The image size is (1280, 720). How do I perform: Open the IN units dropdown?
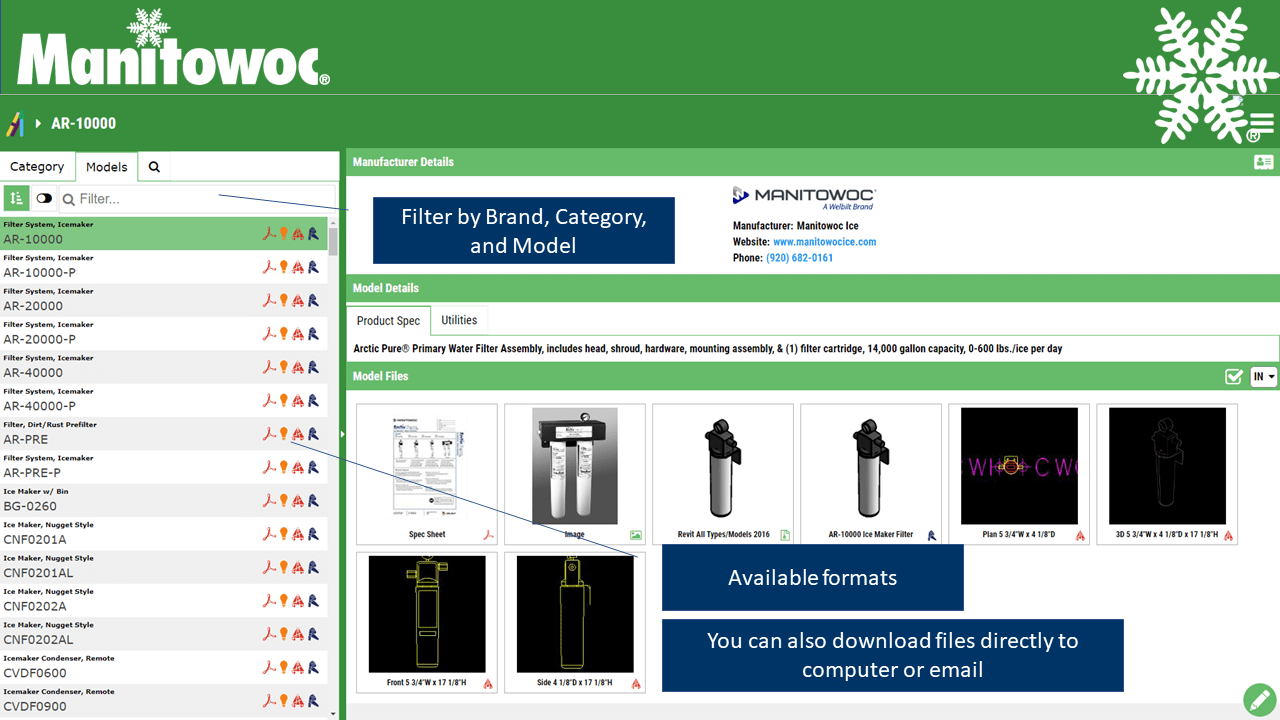[1264, 377]
